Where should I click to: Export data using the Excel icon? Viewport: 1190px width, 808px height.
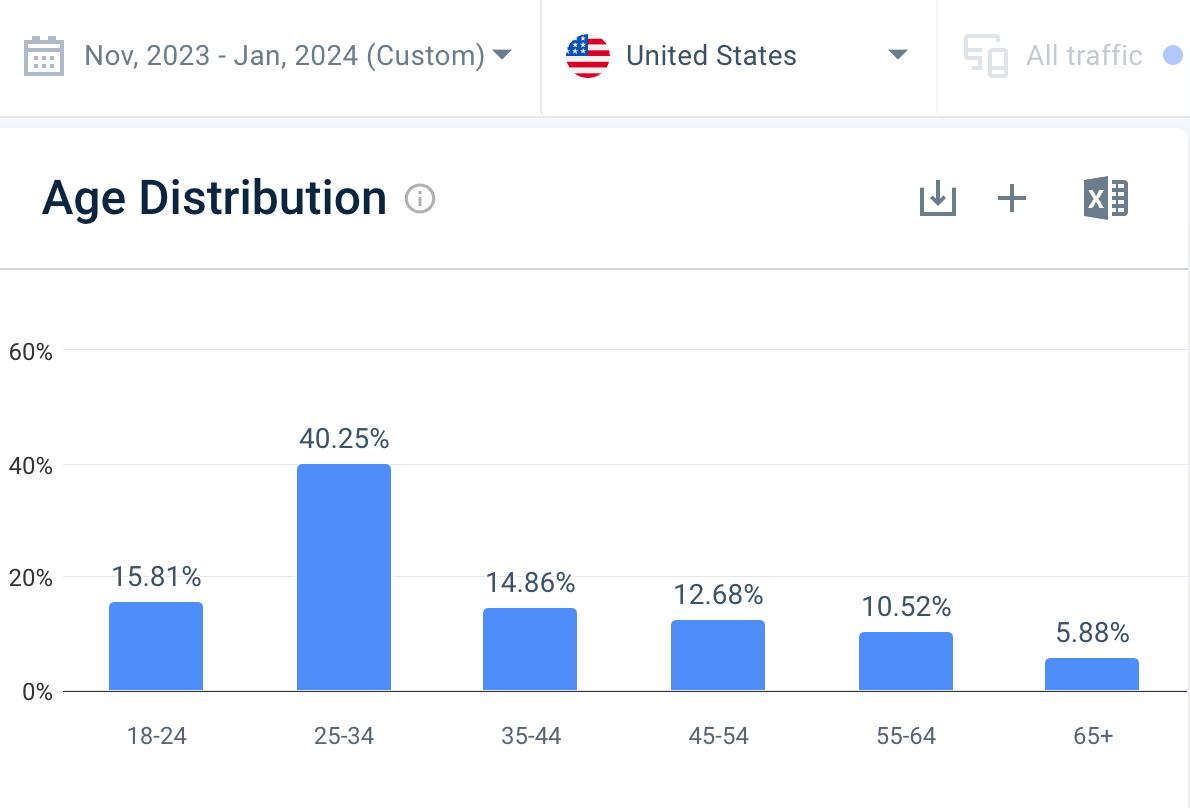tap(1105, 198)
